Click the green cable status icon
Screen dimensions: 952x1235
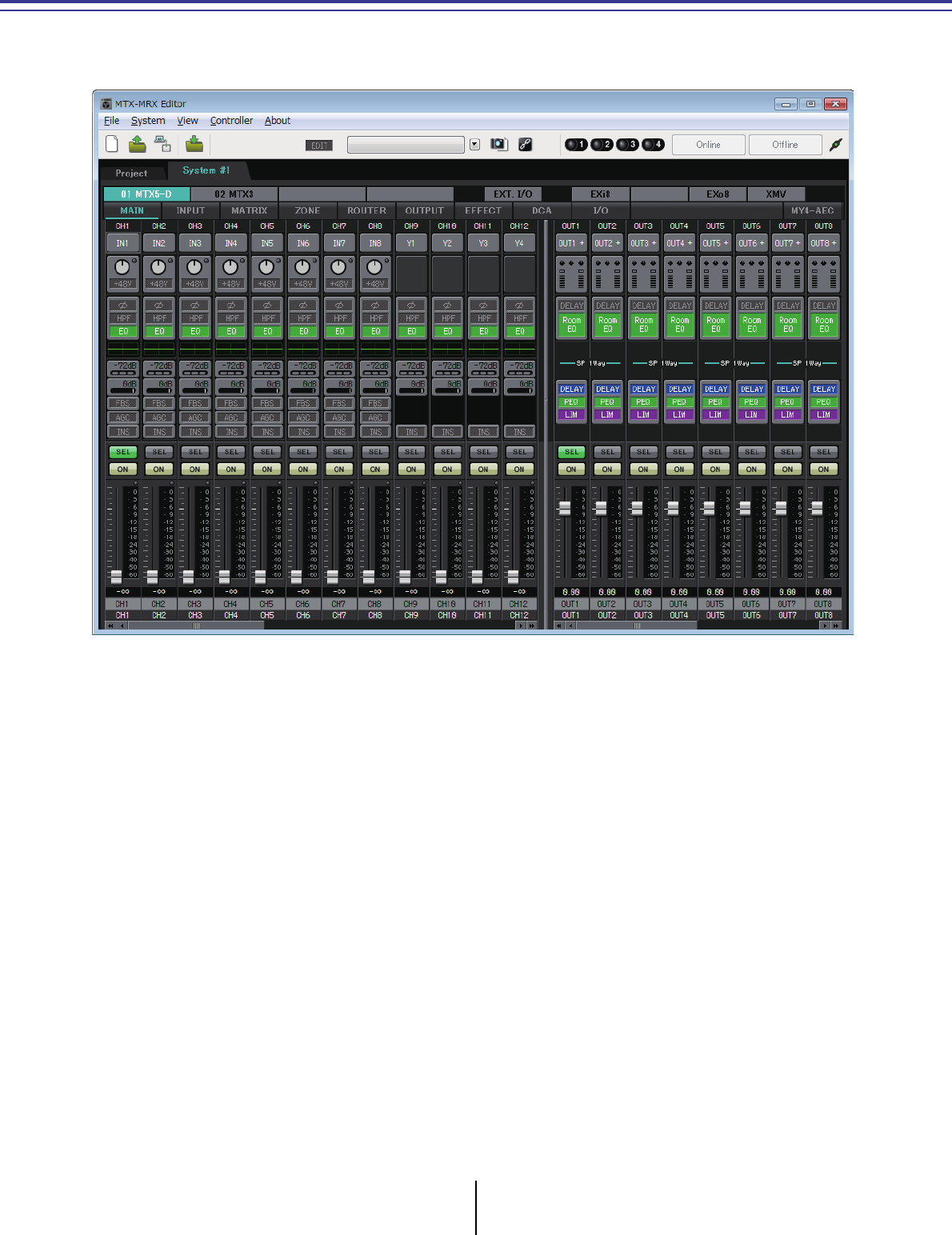click(x=836, y=145)
